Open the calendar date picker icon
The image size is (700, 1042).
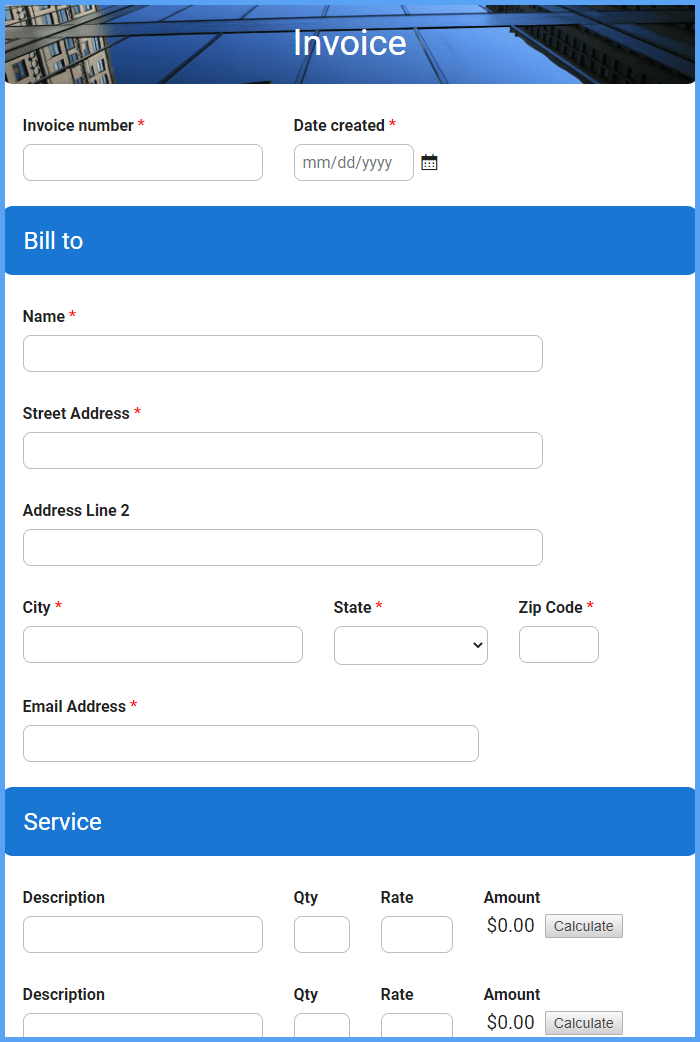pos(429,163)
